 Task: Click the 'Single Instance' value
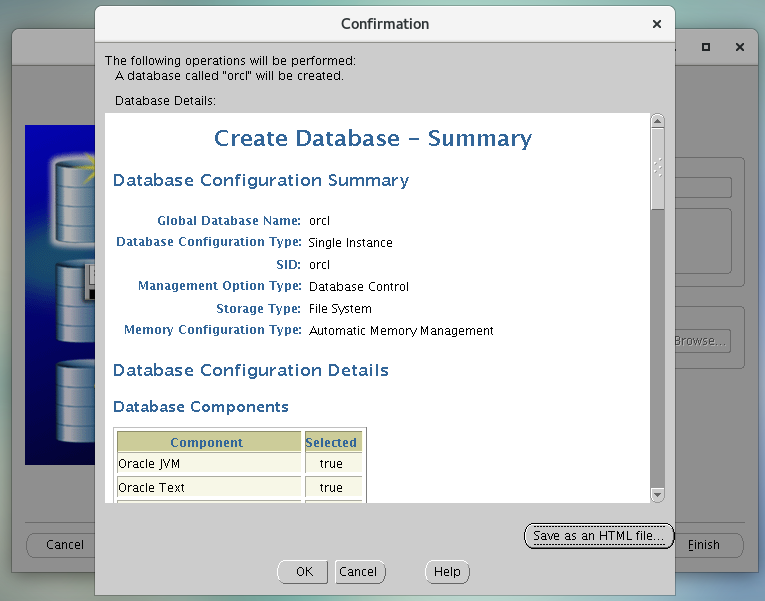point(350,242)
